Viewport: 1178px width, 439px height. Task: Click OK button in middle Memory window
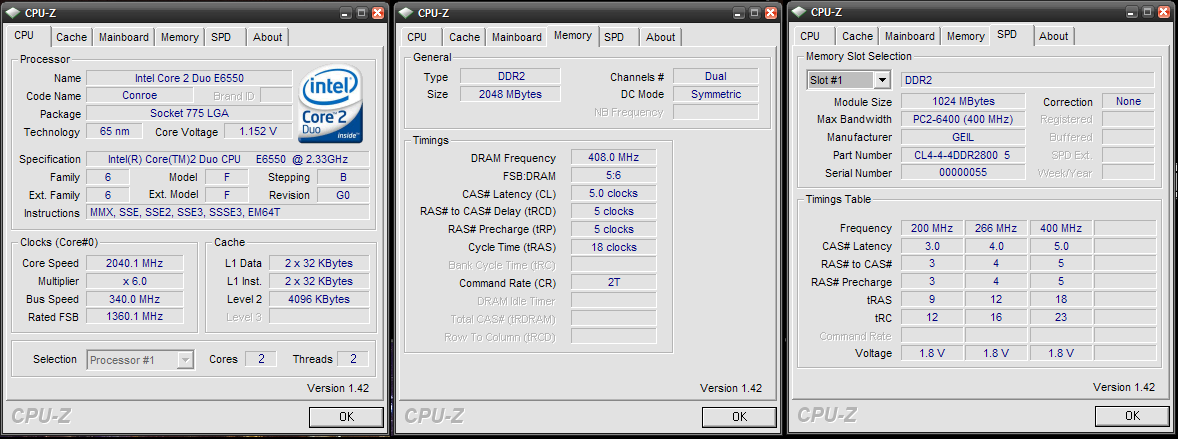point(739,417)
